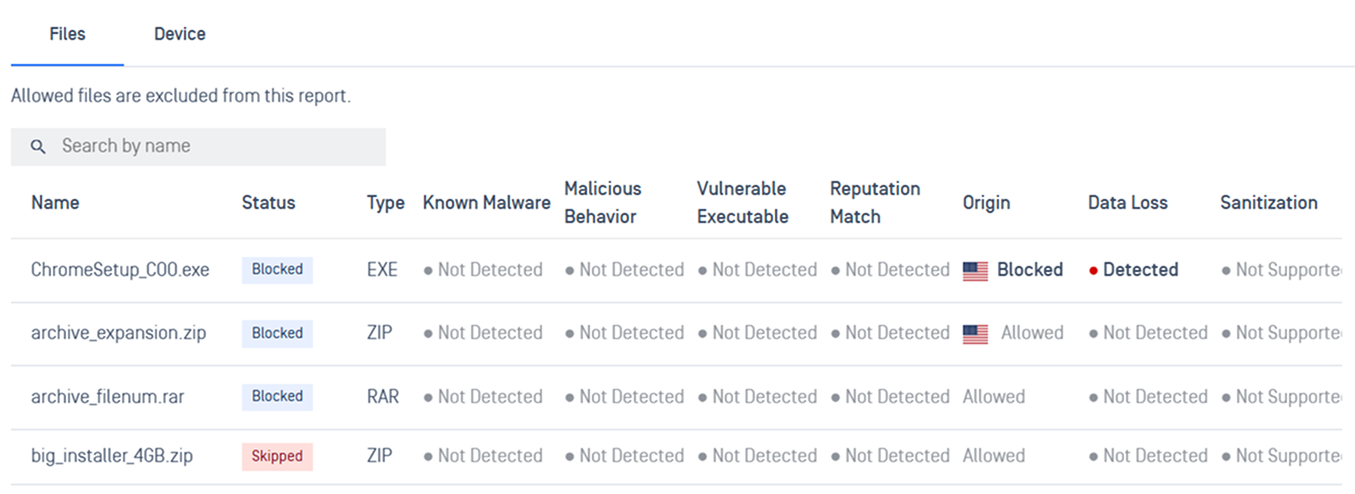
Task: Switch to the Device tab
Action: tap(180, 34)
